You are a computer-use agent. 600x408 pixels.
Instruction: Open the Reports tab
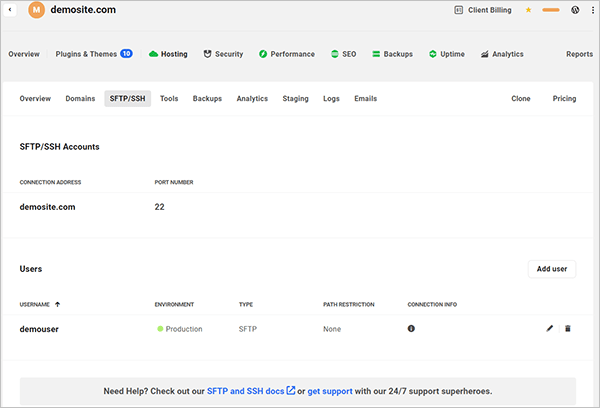(579, 54)
